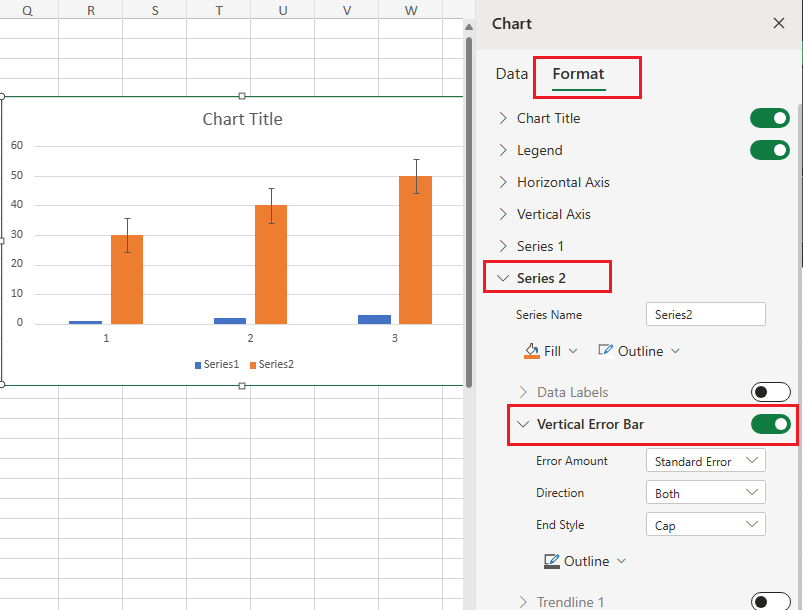803x610 pixels.
Task: Click the vertical axis label 60
Action: [x=16, y=145]
